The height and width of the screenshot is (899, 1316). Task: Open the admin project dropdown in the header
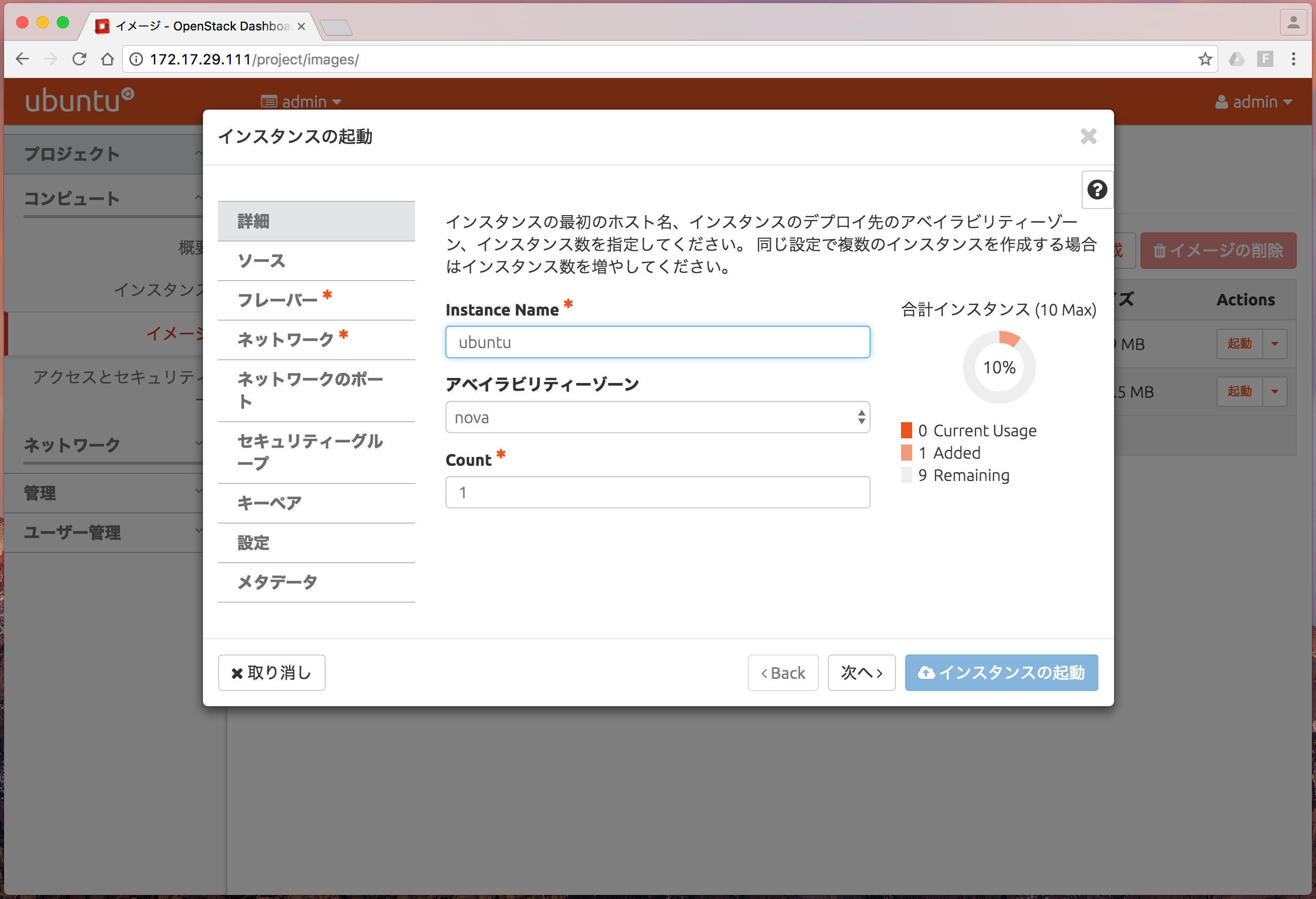point(301,102)
